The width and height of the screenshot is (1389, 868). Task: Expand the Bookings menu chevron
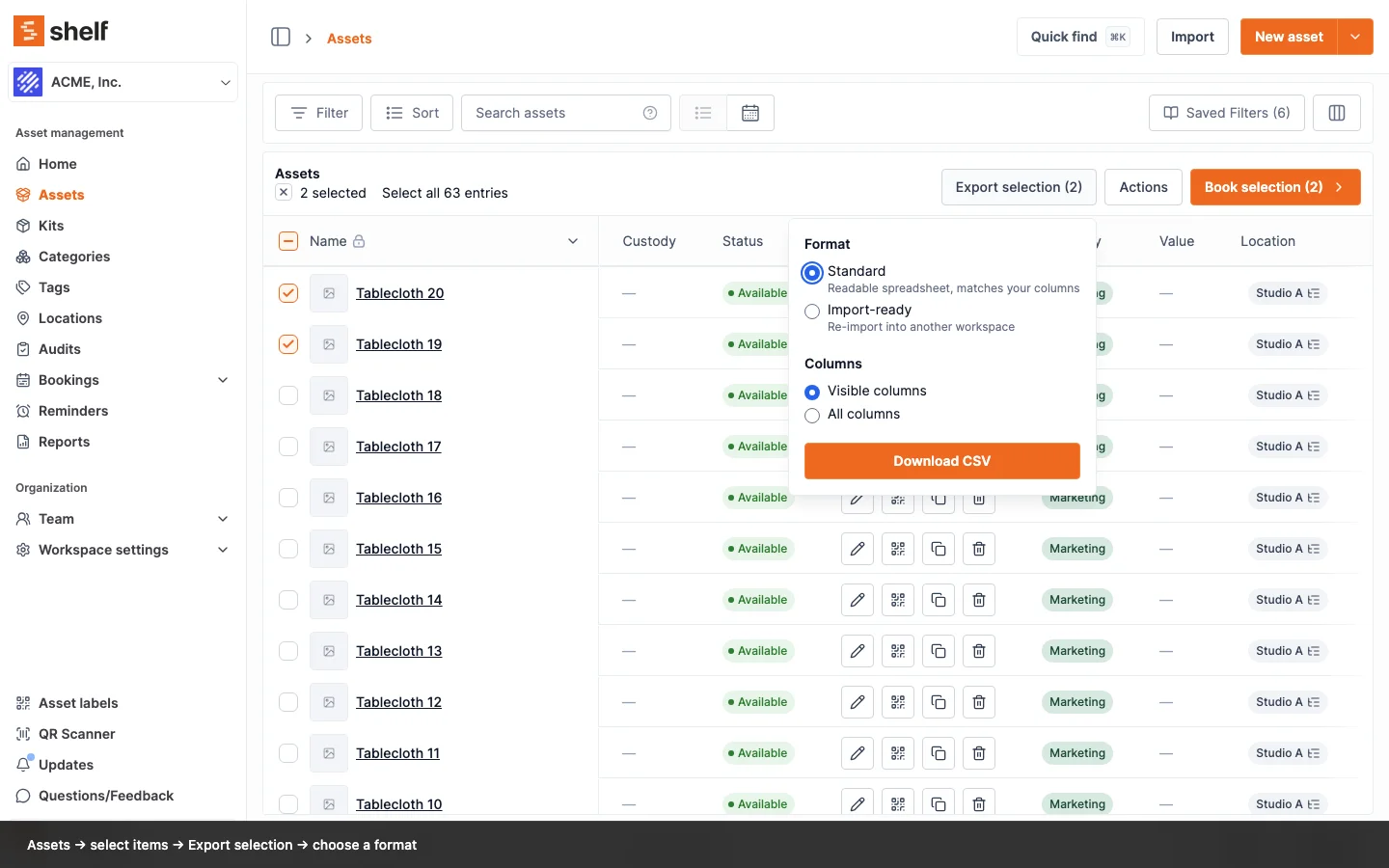[x=223, y=380]
